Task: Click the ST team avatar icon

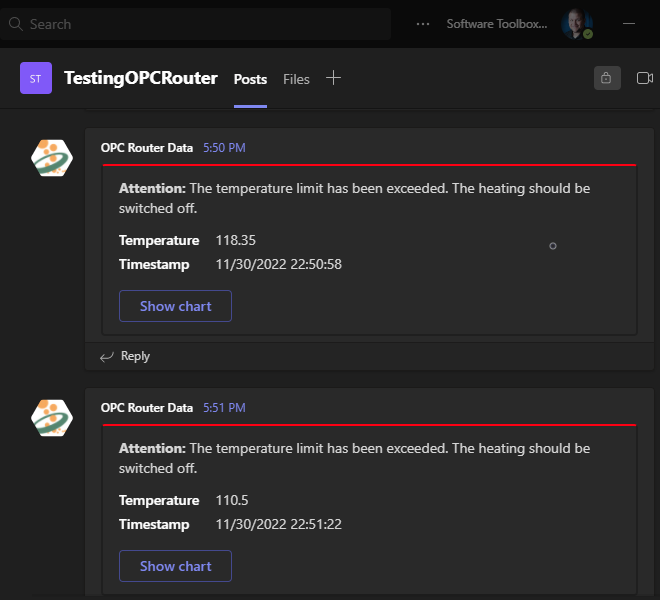Action: tap(36, 78)
